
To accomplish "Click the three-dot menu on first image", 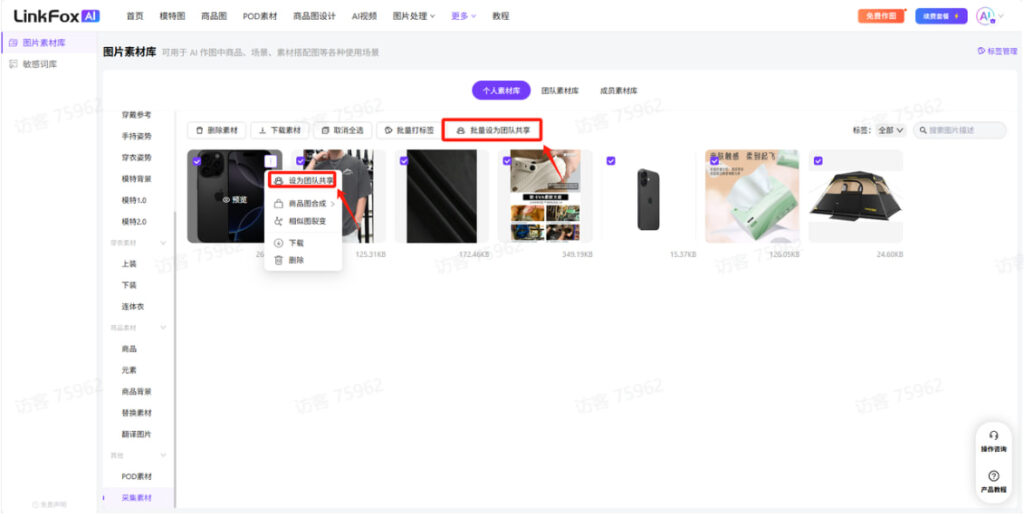I will pos(270,160).
